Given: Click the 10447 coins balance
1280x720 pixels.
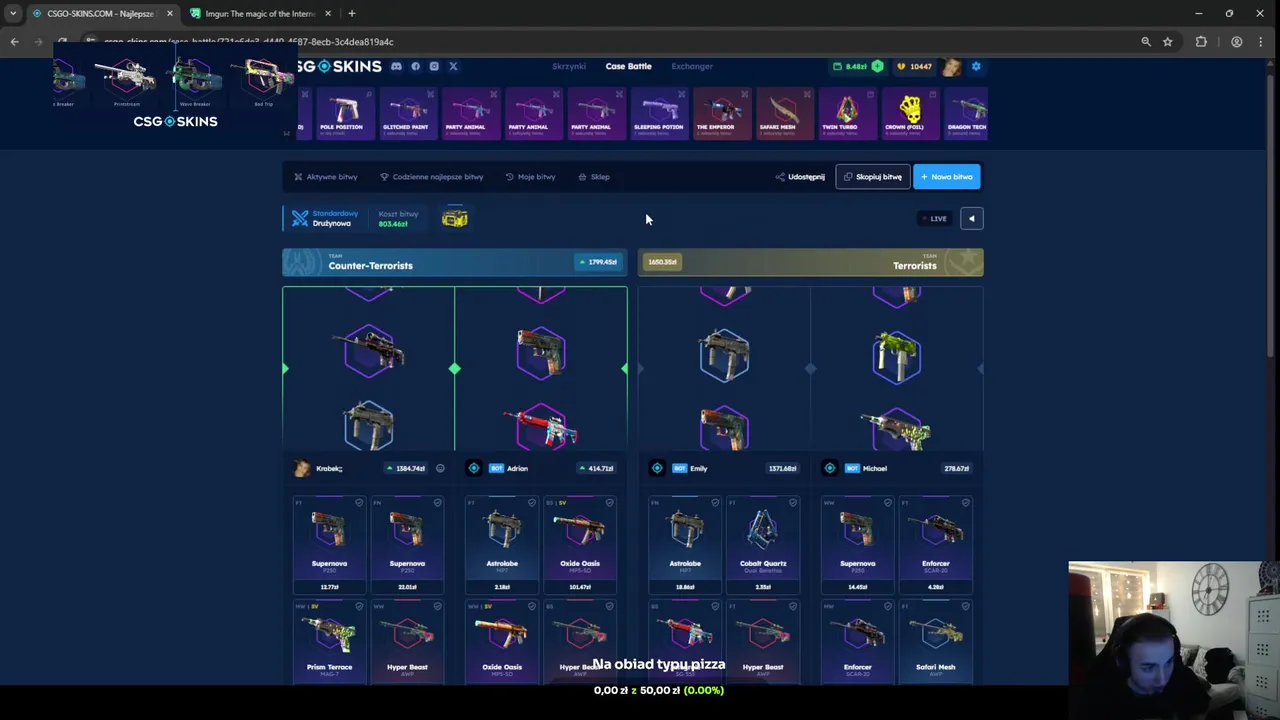Looking at the screenshot, I should pyautogui.click(x=914, y=66).
